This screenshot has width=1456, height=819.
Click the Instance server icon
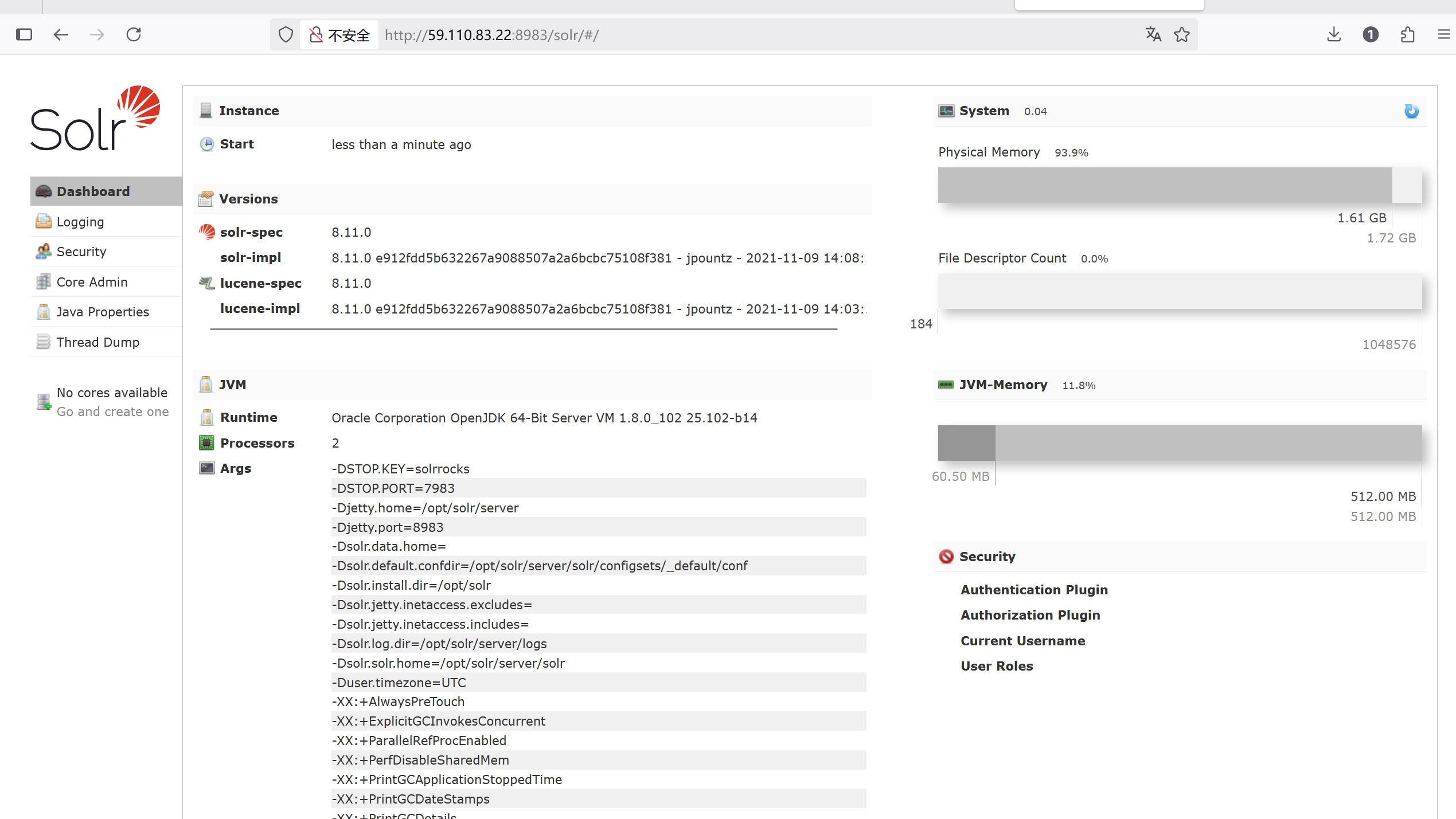205,111
